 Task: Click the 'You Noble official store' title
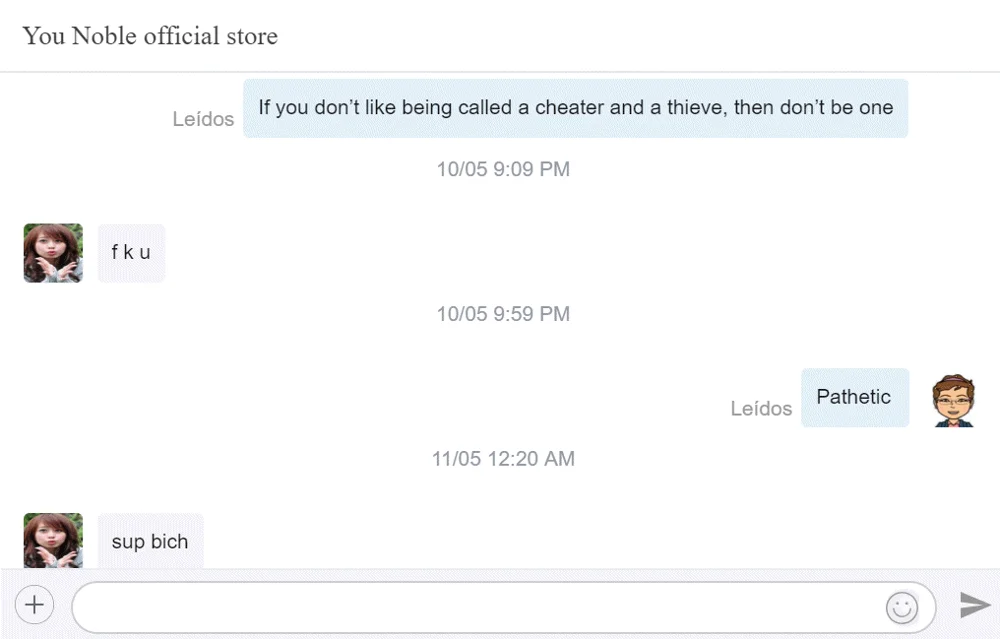[x=150, y=36]
